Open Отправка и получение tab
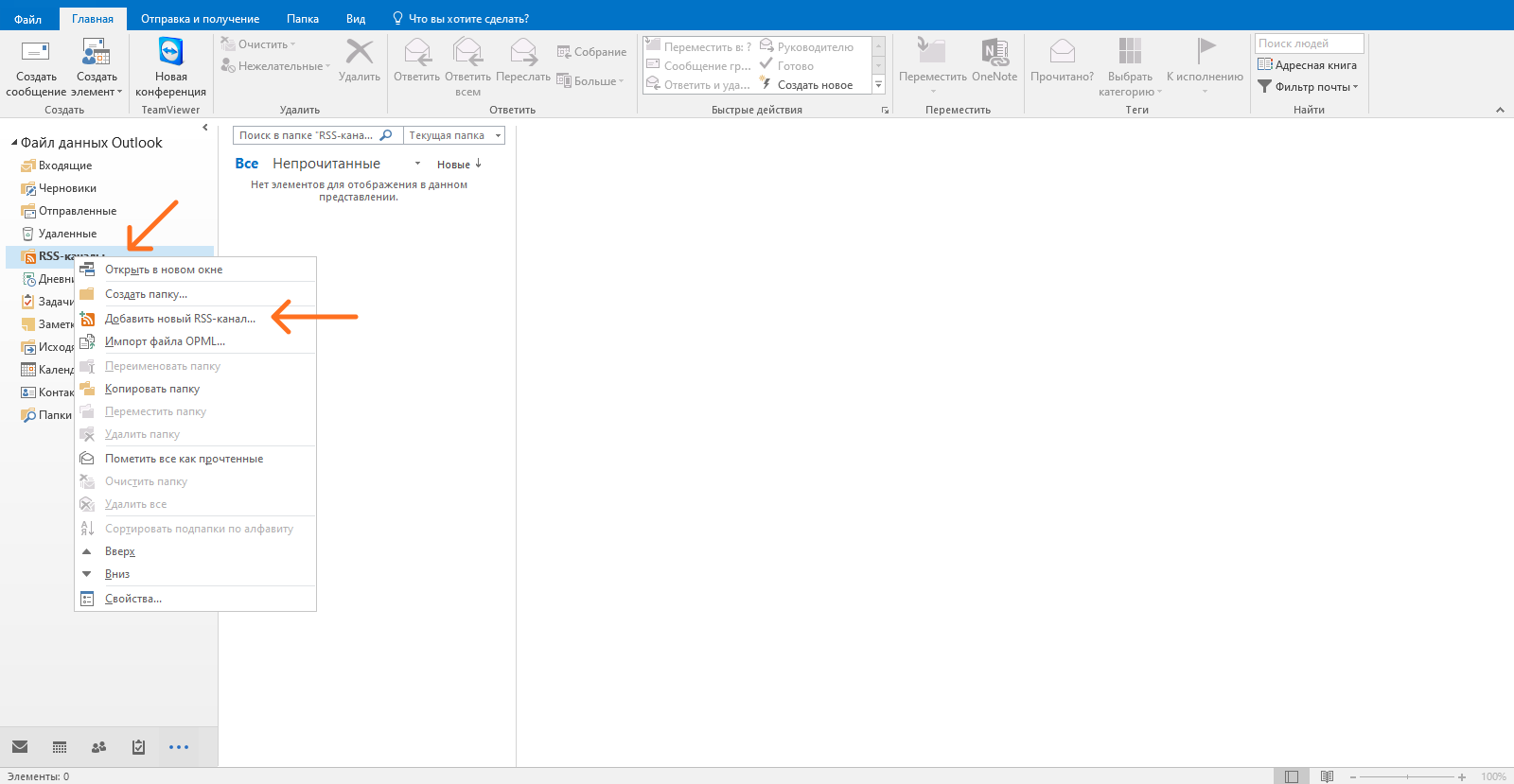The image size is (1514, 784). [x=200, y=19]
